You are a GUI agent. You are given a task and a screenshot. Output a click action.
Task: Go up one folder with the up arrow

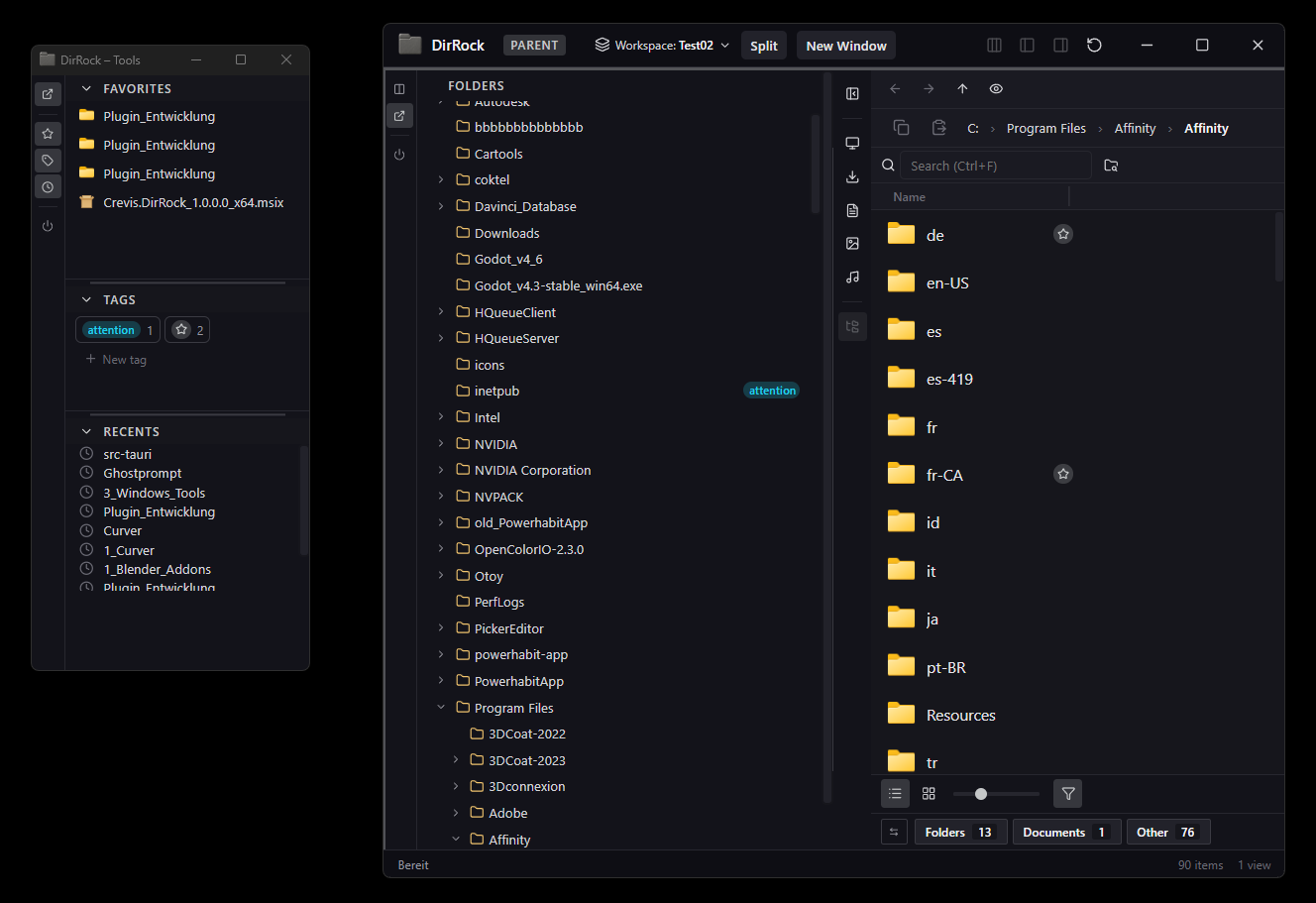pyautogui.click(x=962, y=89)
